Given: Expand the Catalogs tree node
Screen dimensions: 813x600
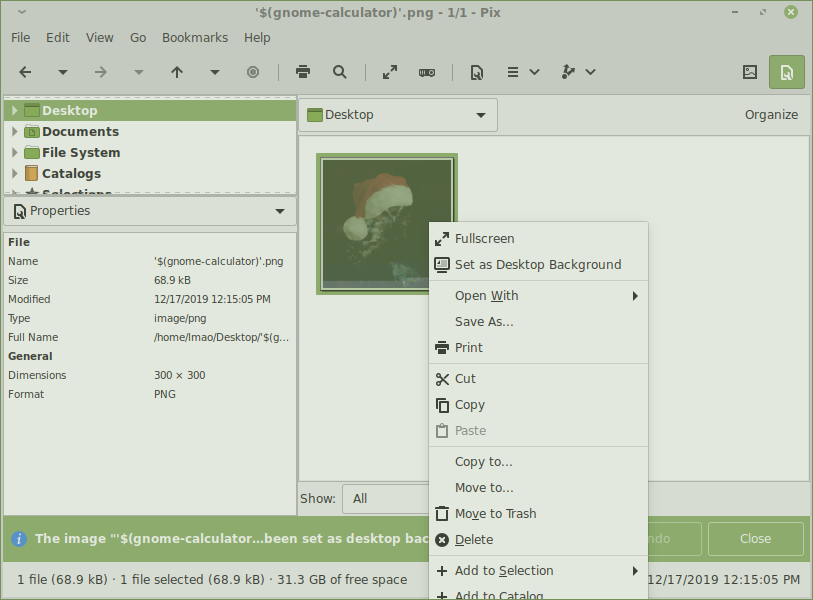Looking at the screenshot, I should pyautogui.click(x=15, y=174).
